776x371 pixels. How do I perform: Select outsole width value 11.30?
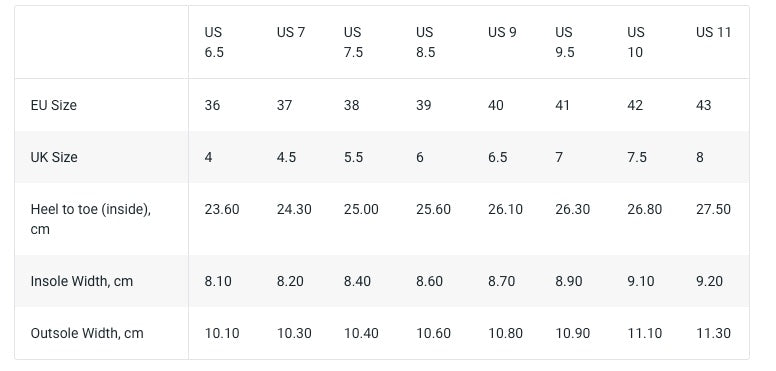(x=713, y=333)
